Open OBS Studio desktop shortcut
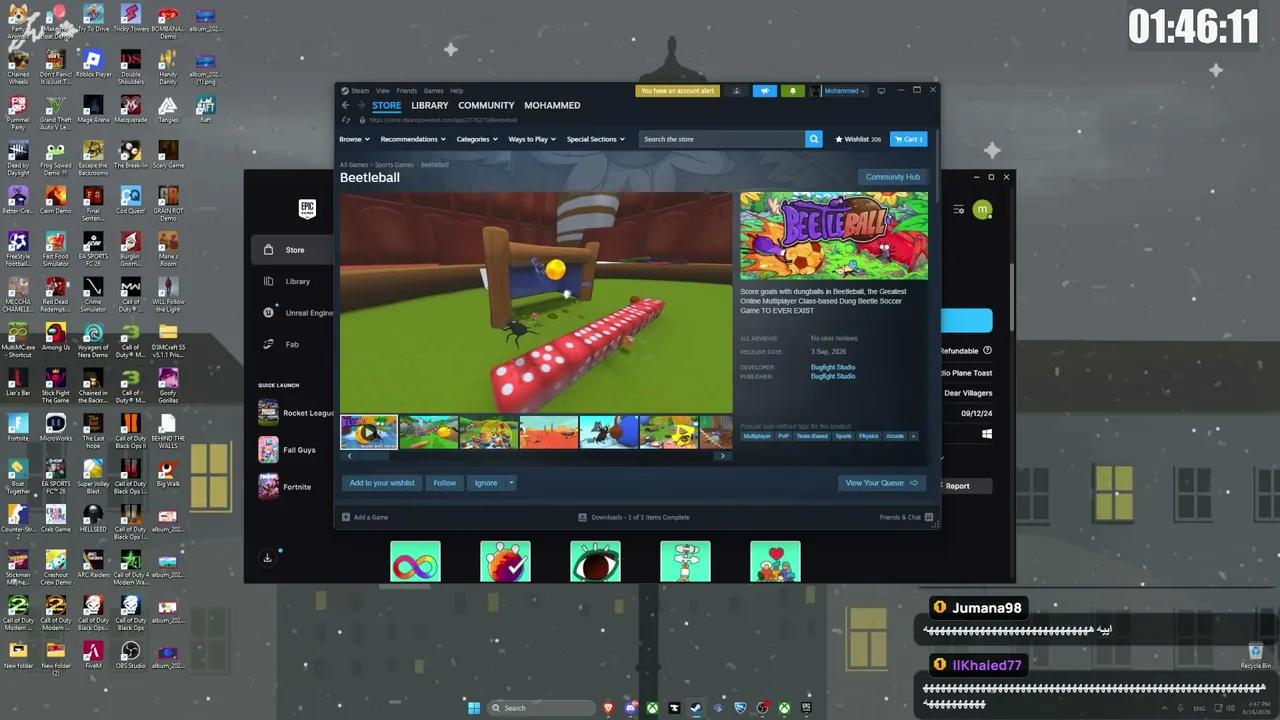Screen dimensions: 1280x720 [x=130, y=653]
